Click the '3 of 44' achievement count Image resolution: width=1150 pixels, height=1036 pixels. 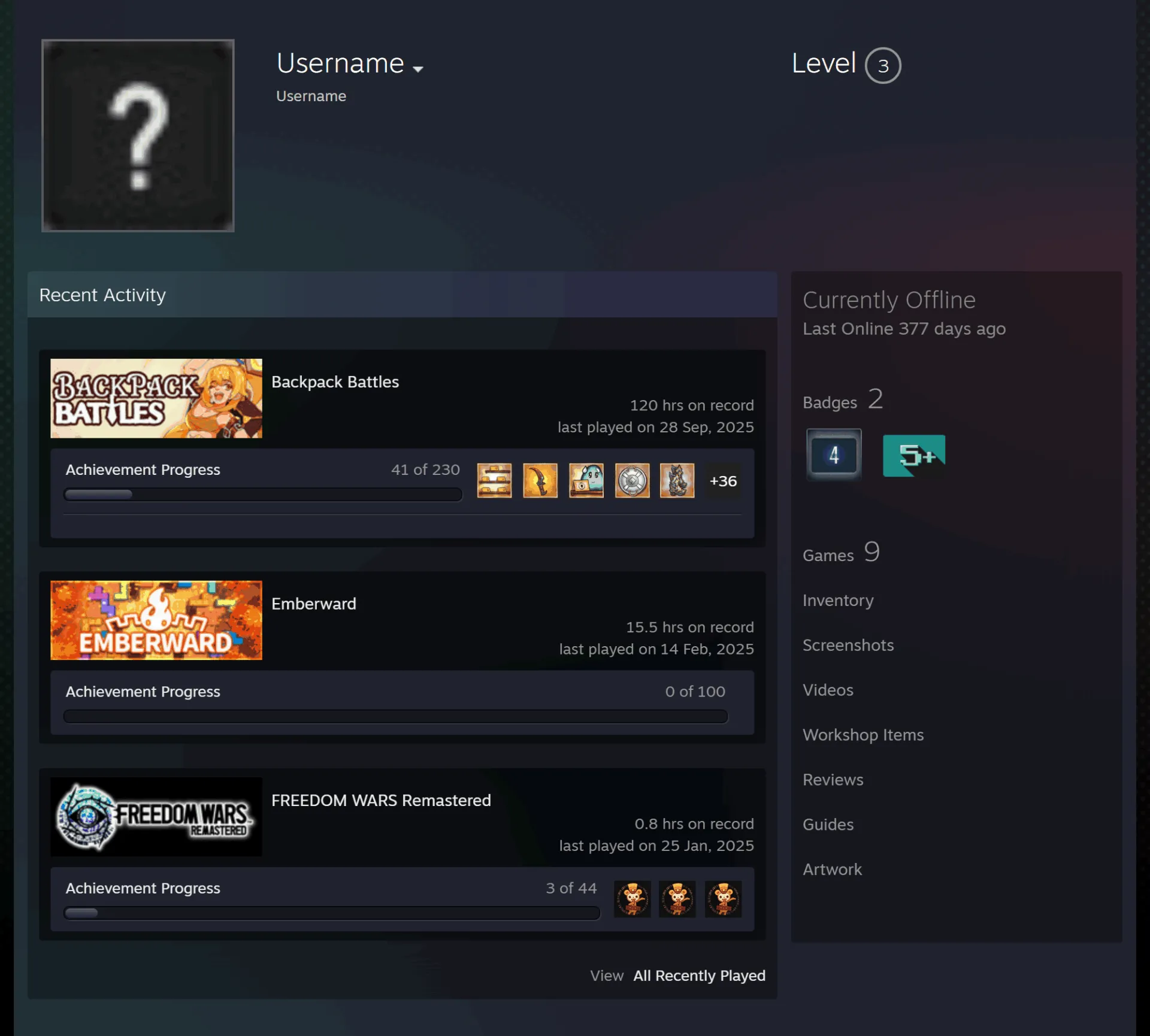(571, 888)
